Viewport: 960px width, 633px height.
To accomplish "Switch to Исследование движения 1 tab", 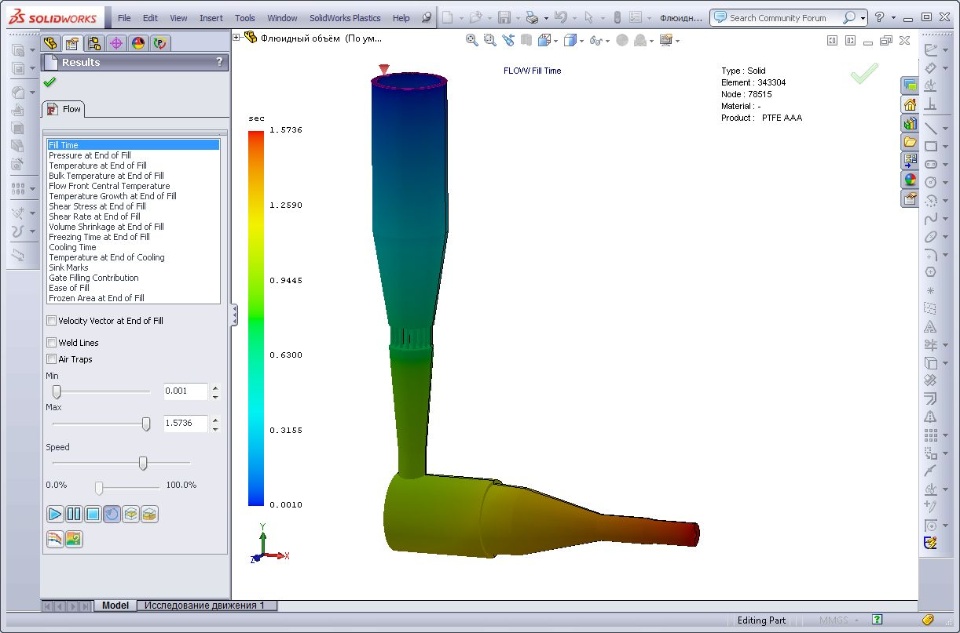I will point(204,605).
